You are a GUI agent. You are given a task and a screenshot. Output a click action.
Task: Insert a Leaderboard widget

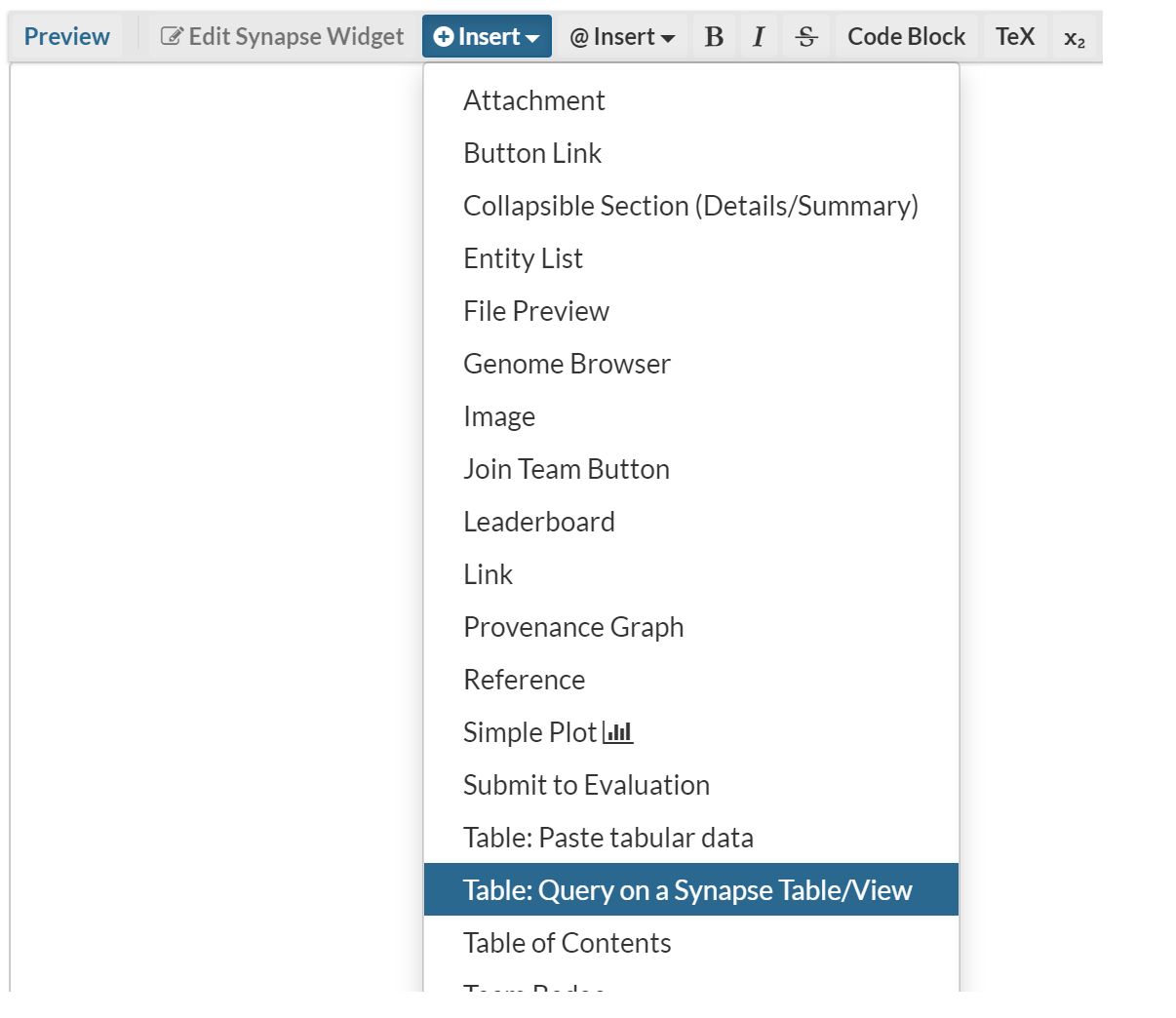[x=539, y=522]
